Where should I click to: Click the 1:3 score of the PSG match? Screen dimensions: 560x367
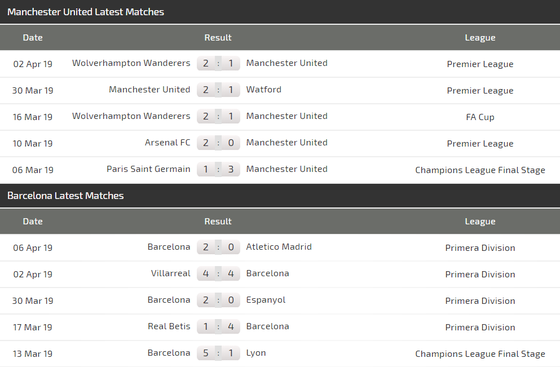(218, 169)
